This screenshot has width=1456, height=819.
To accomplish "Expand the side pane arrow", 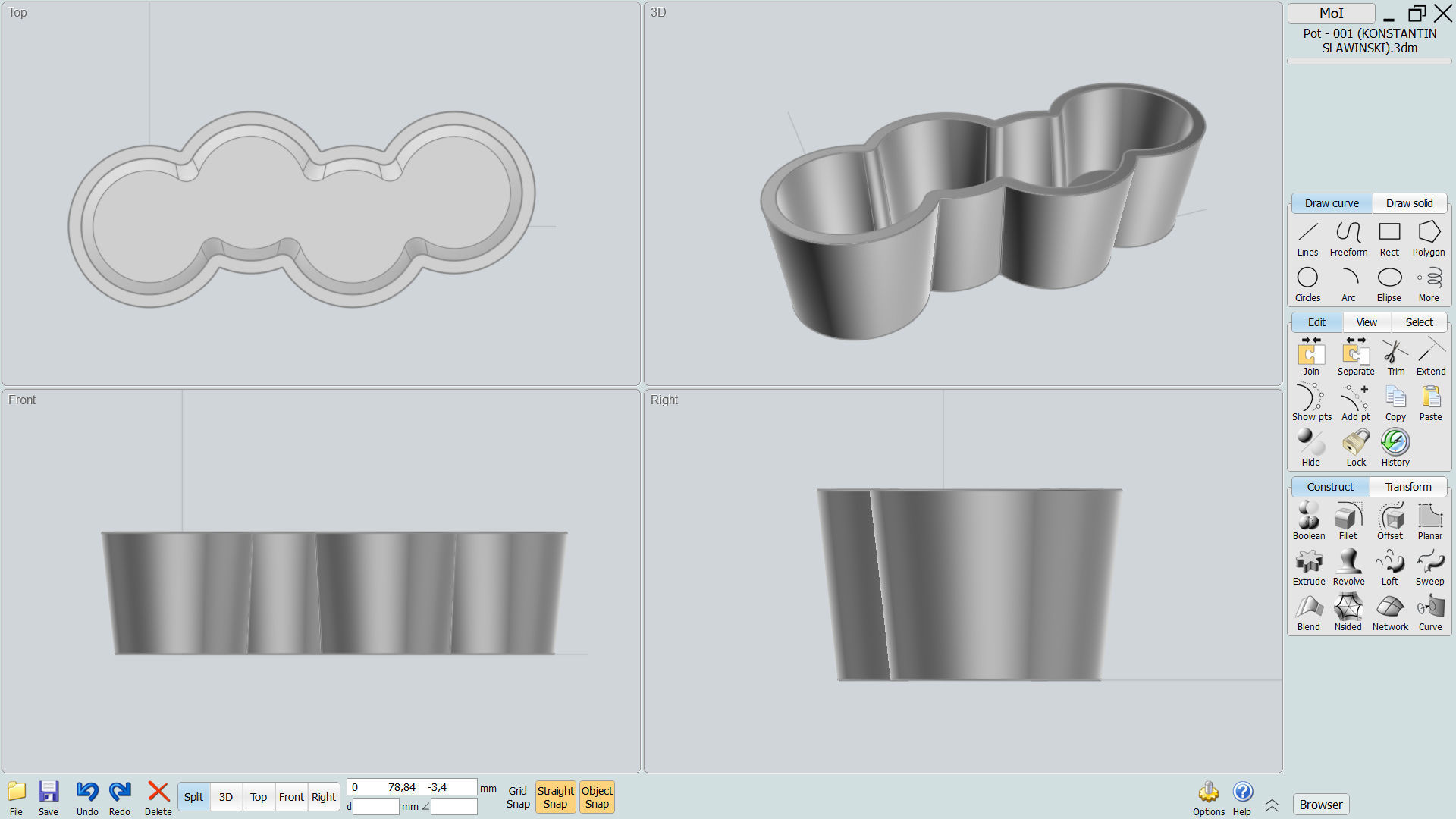I will point(1272,805).
